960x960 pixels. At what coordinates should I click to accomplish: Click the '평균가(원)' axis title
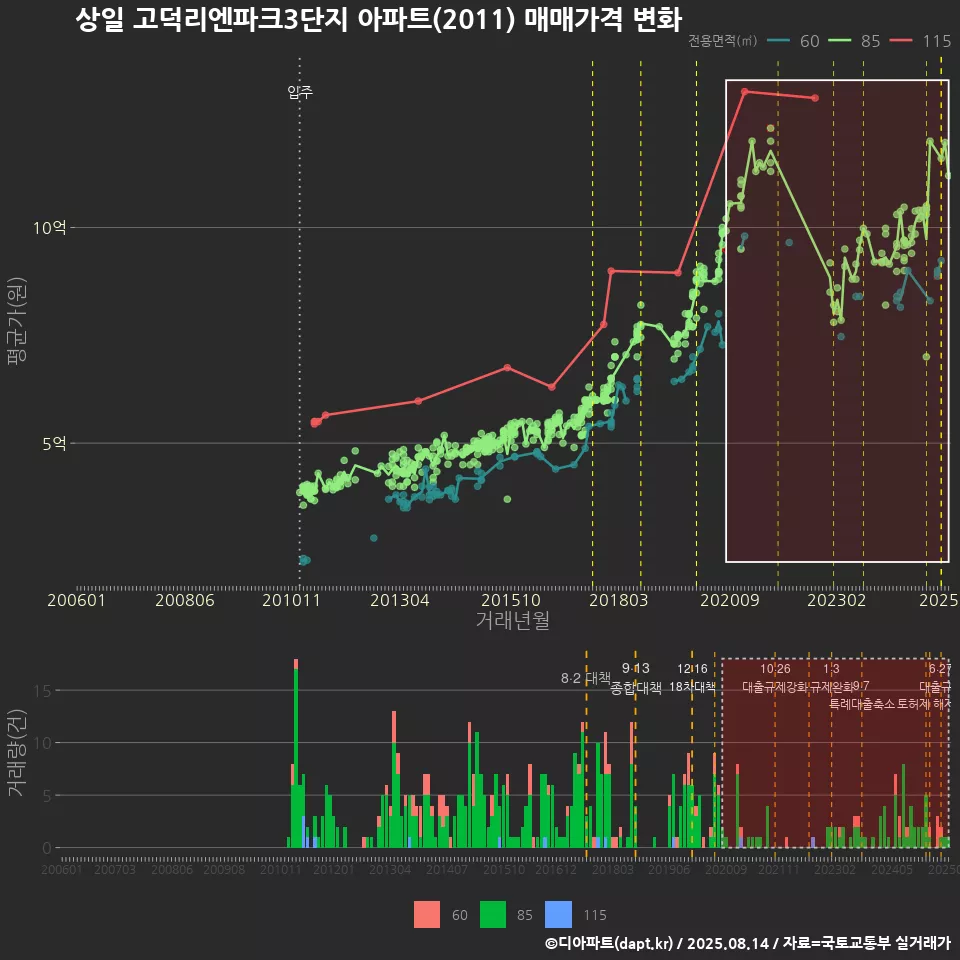point(17,321)
